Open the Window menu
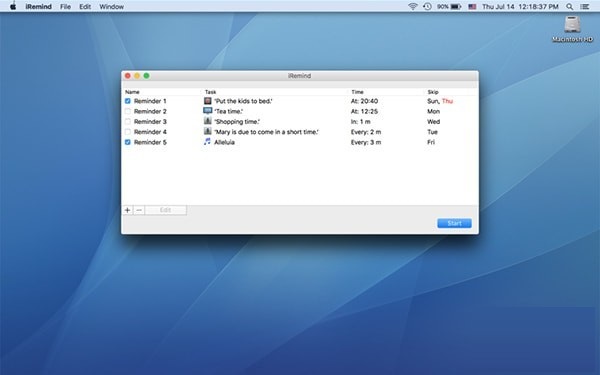This screenshot has width=600, height=375. (x=111, y=7)
